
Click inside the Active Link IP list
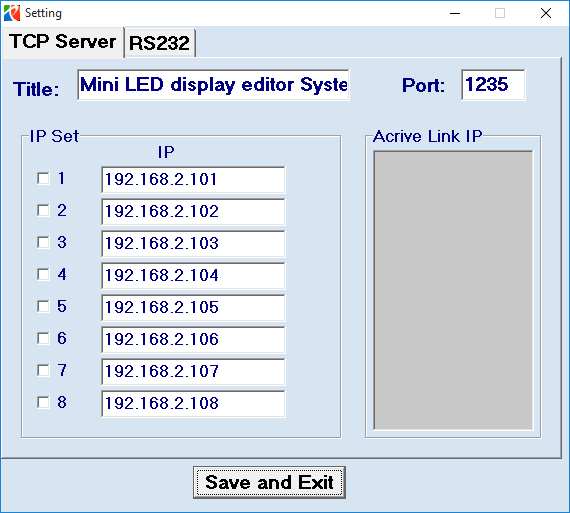453,290
